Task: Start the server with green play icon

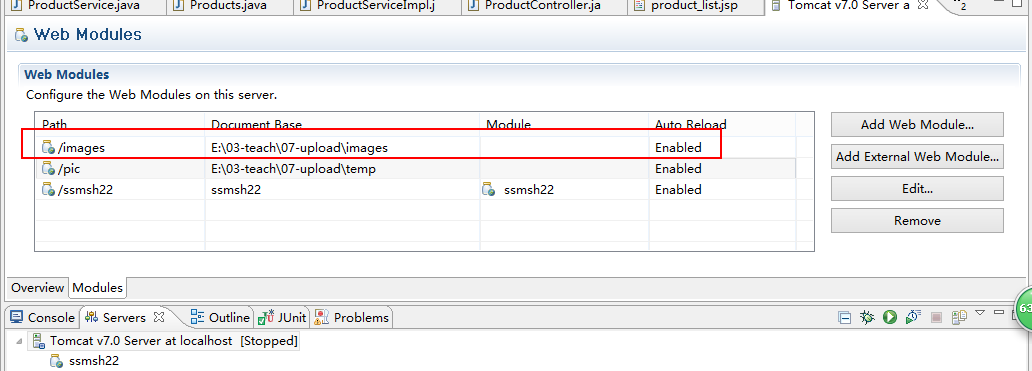Action: coord(890,318)
